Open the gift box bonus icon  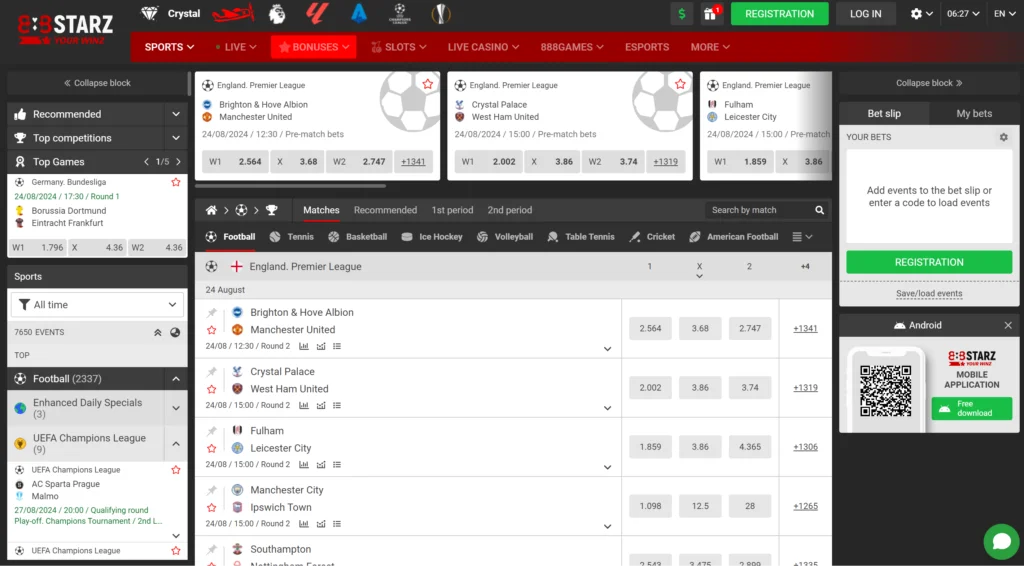click(x=711, y=14)
